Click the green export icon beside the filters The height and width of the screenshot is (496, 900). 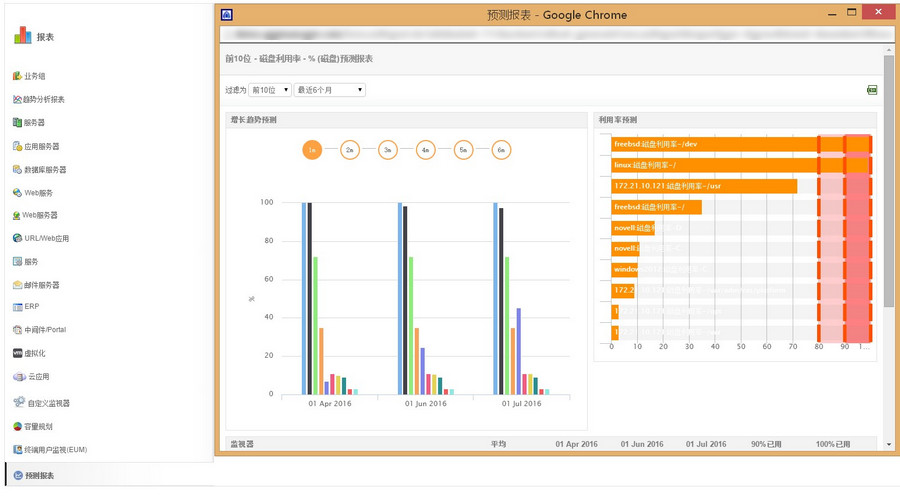coord(872,90)
